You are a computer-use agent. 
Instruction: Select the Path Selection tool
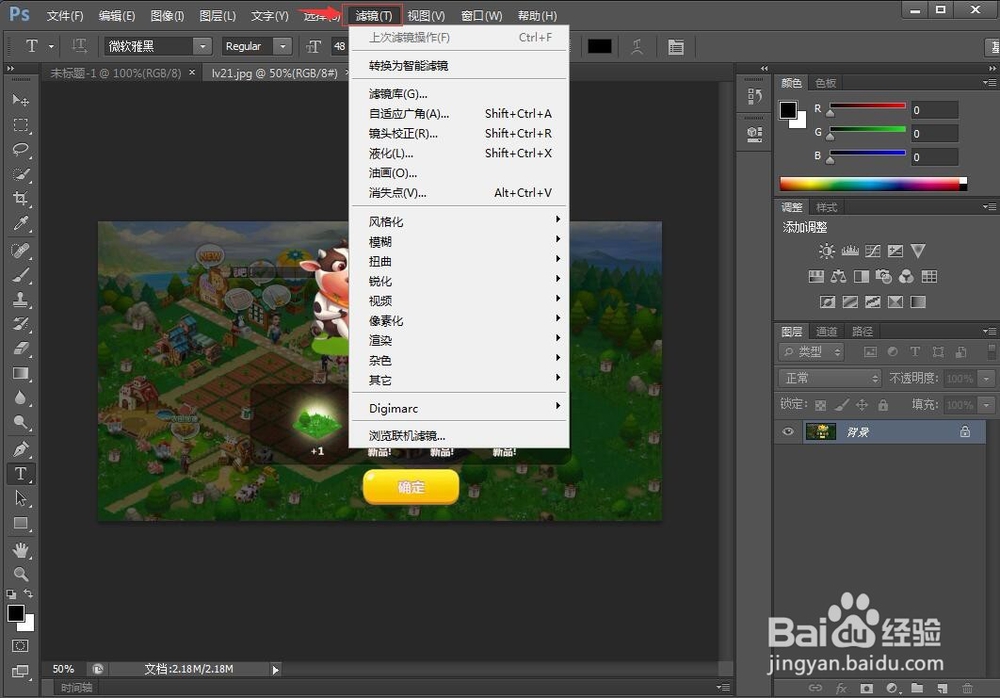pyautogui.click(x=20, y=498)
